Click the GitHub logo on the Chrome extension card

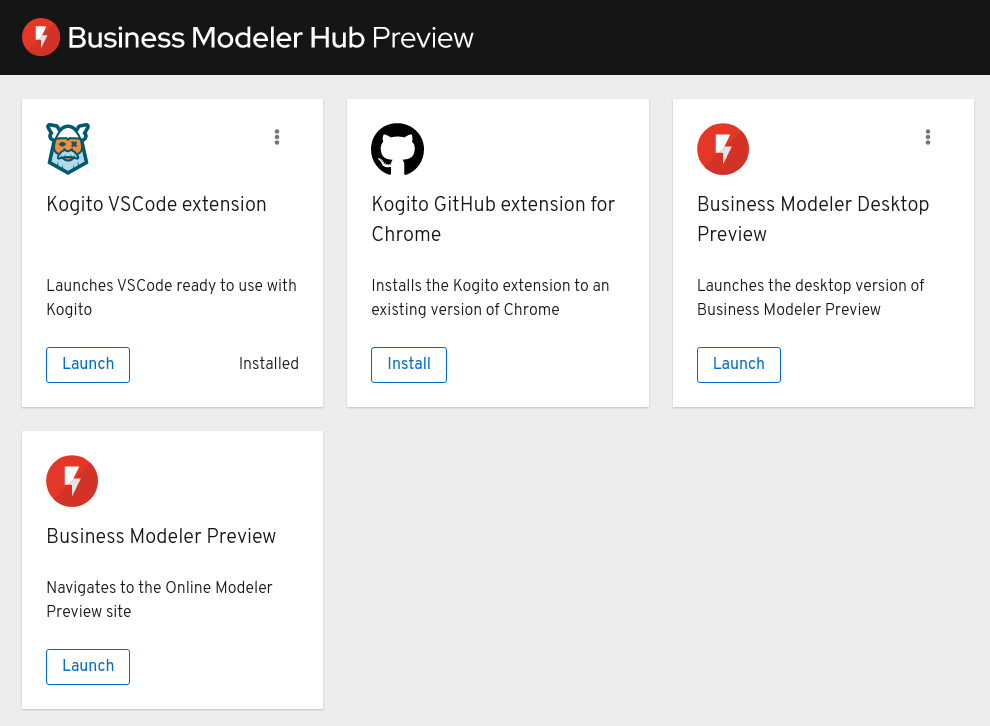click(x=397, y=148)
